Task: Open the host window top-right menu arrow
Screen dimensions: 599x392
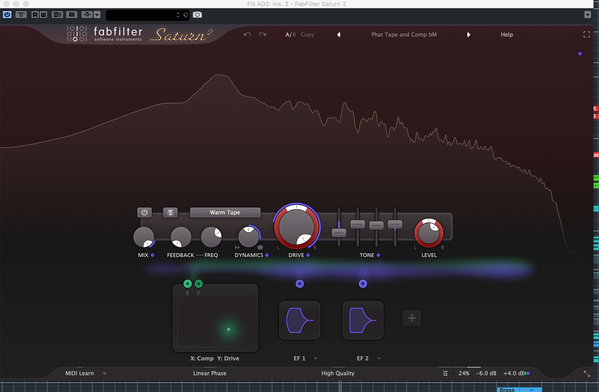Action: tap(588, 15)
